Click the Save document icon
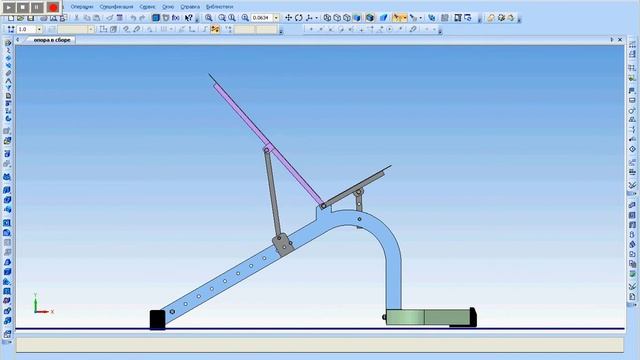 (30, 18)
